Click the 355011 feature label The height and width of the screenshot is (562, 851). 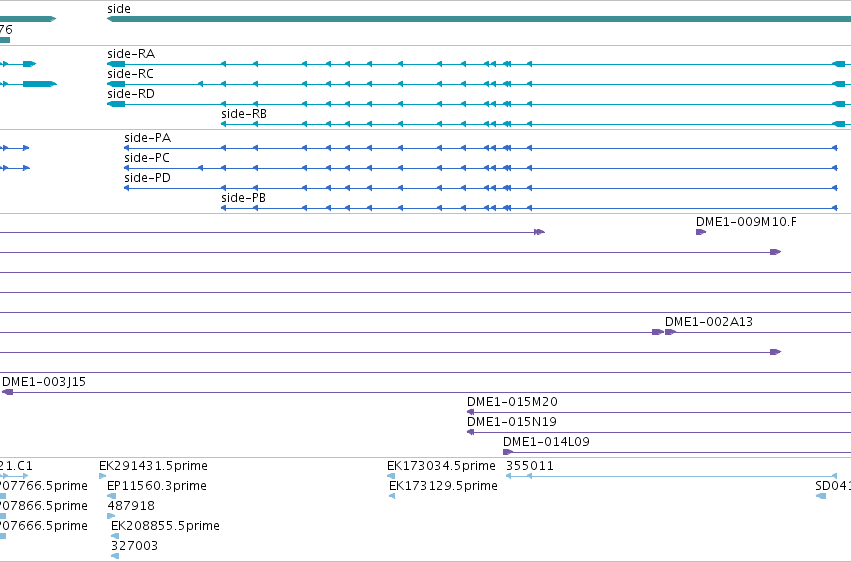coord(530,466)
